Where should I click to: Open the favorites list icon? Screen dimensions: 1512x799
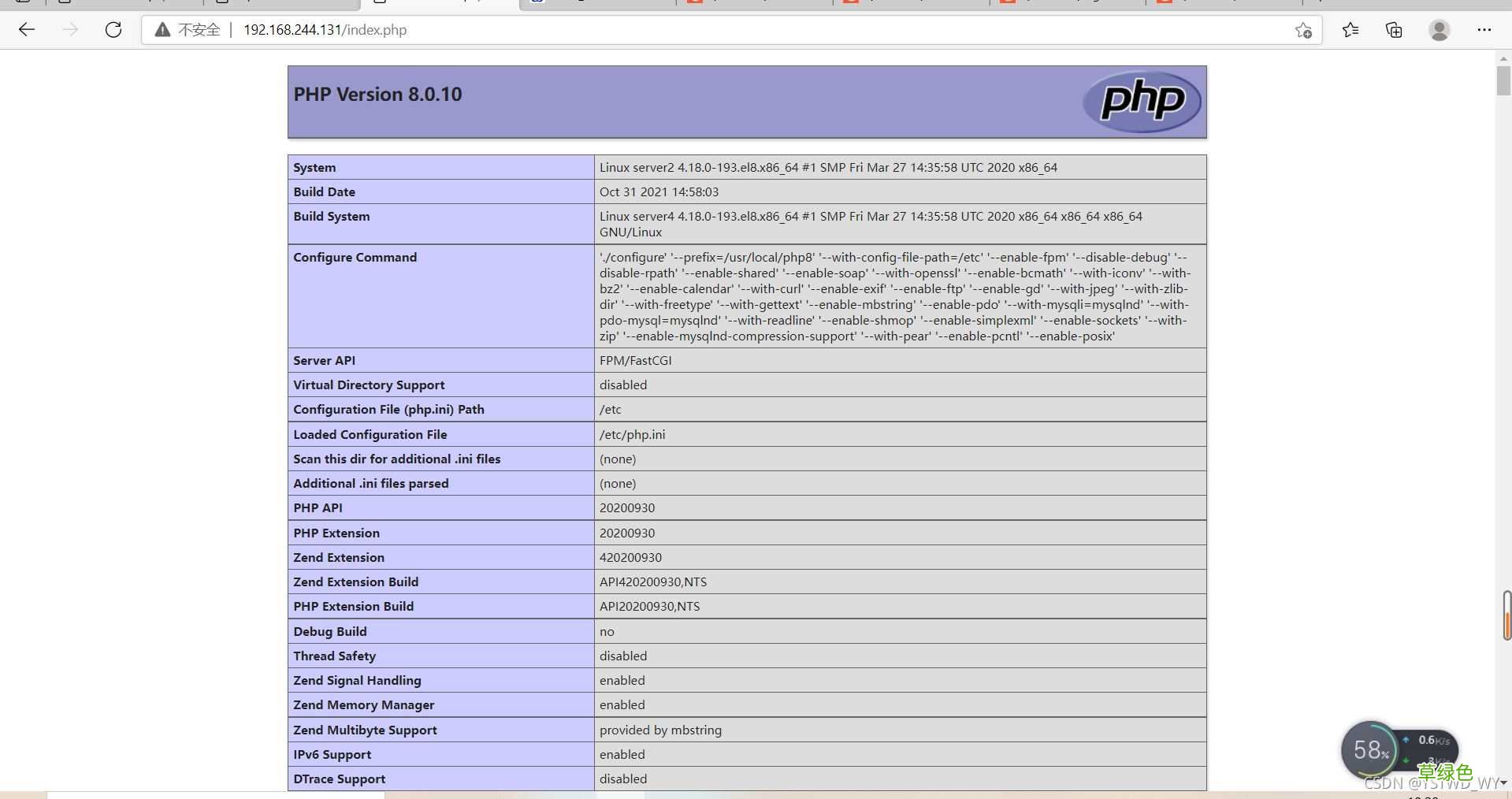click(x=1350, y=30)
